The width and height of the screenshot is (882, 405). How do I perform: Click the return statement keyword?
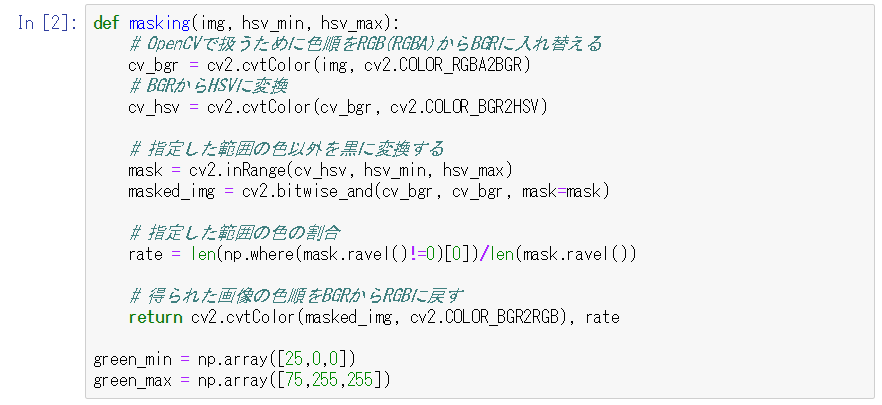[x=155, y=318]
